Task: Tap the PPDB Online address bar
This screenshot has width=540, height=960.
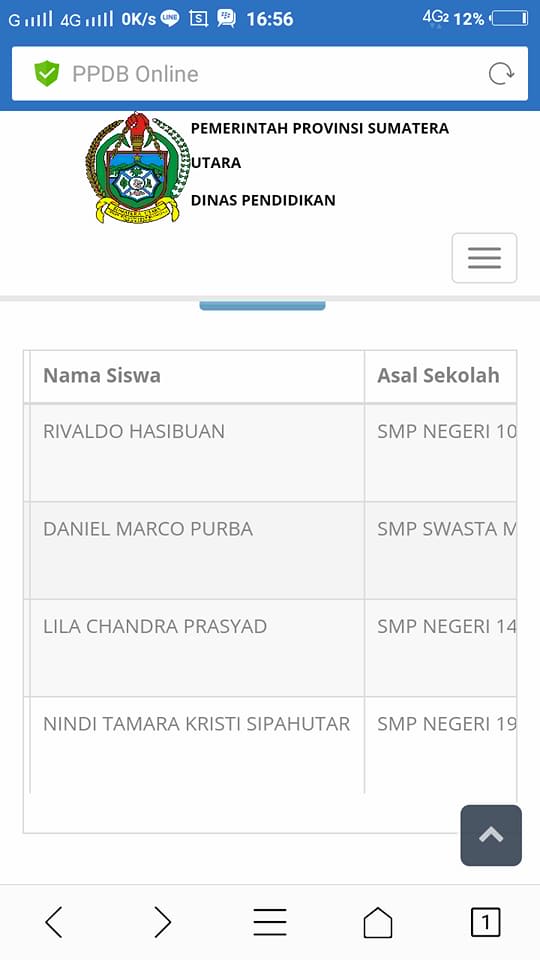Action: click(x=269, y=74)
